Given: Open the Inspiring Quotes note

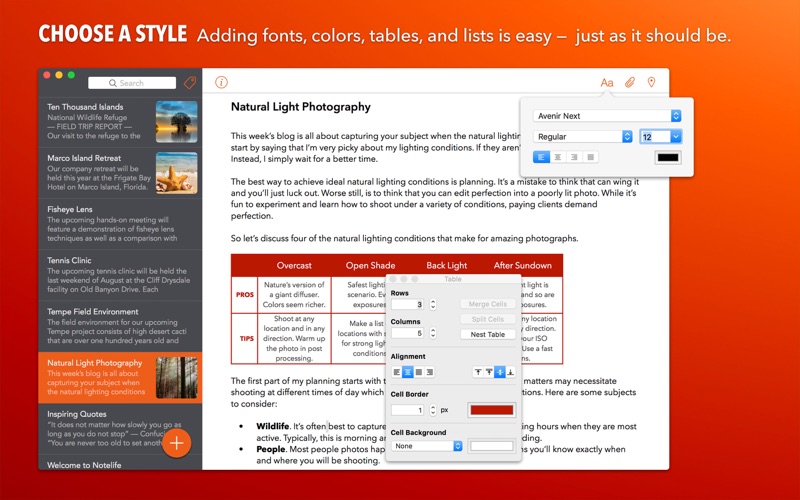Looking at the screenshot, I should tap(120, 429).
